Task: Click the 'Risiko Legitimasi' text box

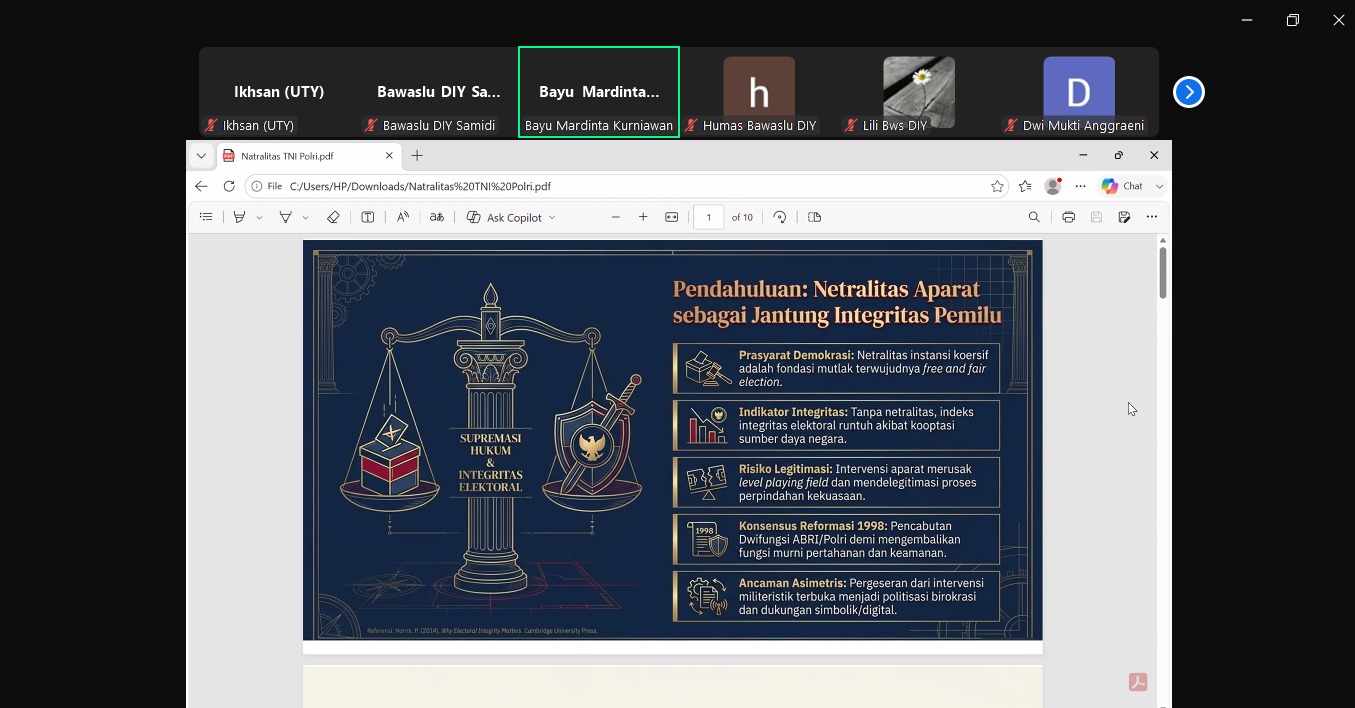Action: click(837, 482)
